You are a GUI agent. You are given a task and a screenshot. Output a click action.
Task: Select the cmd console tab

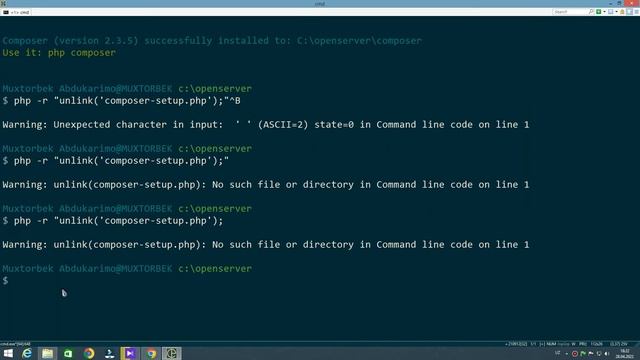tap(16, 12)
